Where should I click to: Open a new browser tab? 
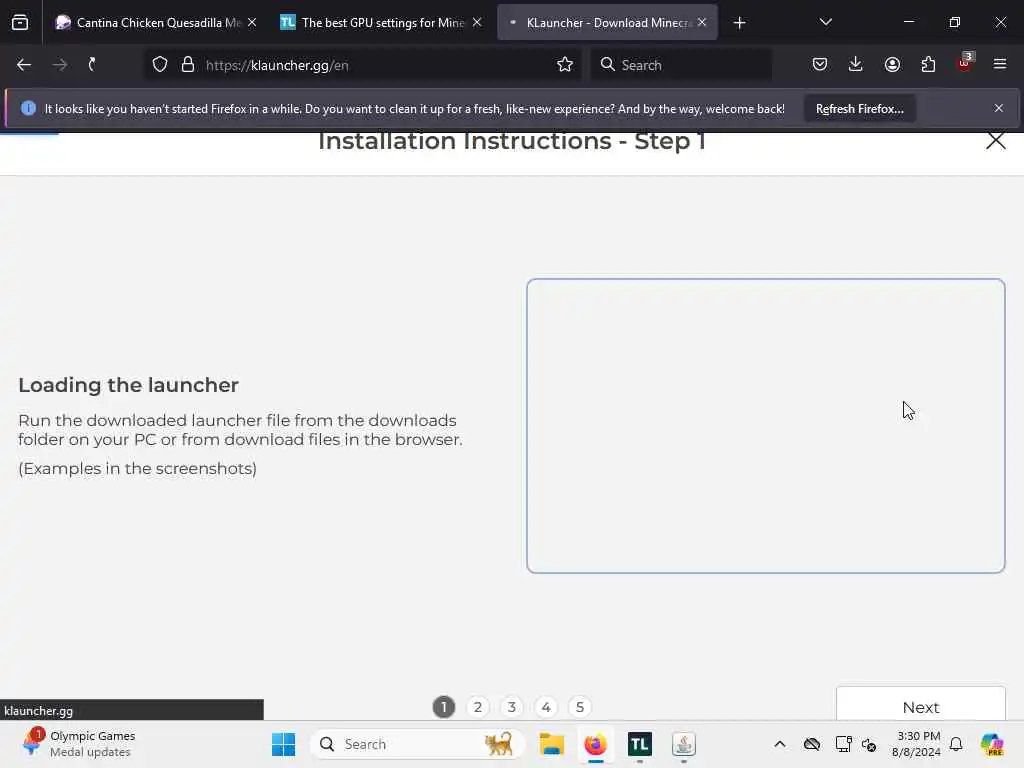pos(739,23)
